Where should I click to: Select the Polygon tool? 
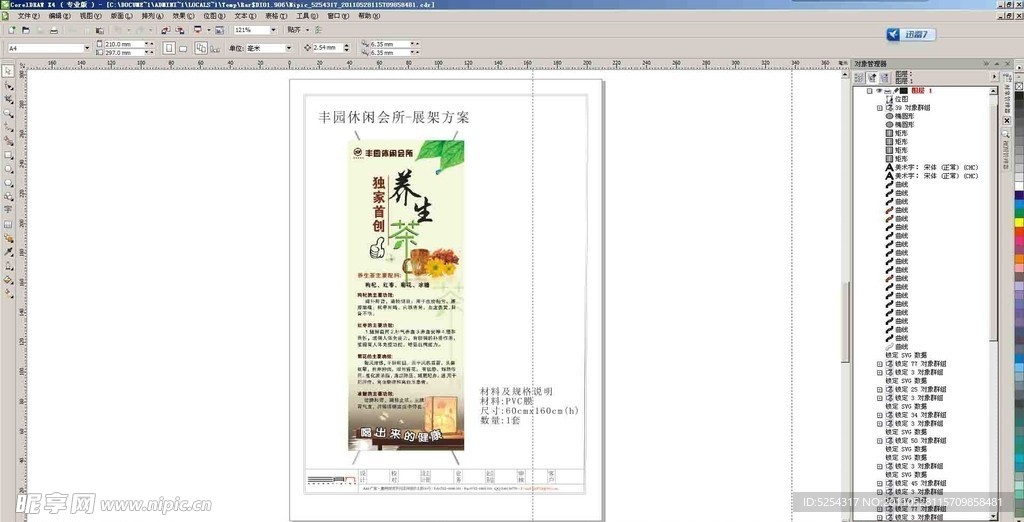(8, 183)
